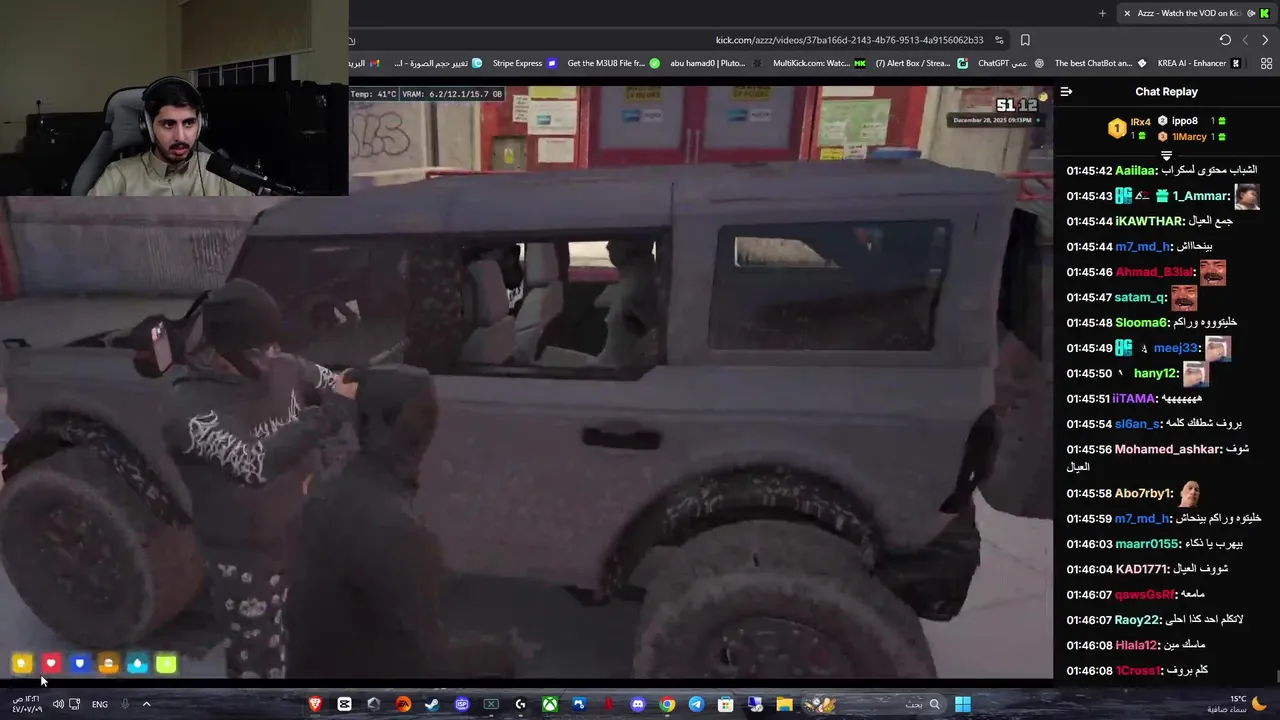Image resolution: width=1280 pixels, height=720 pixels.
Task: Open the weather widget showing 15°C
Action: 1238,704
